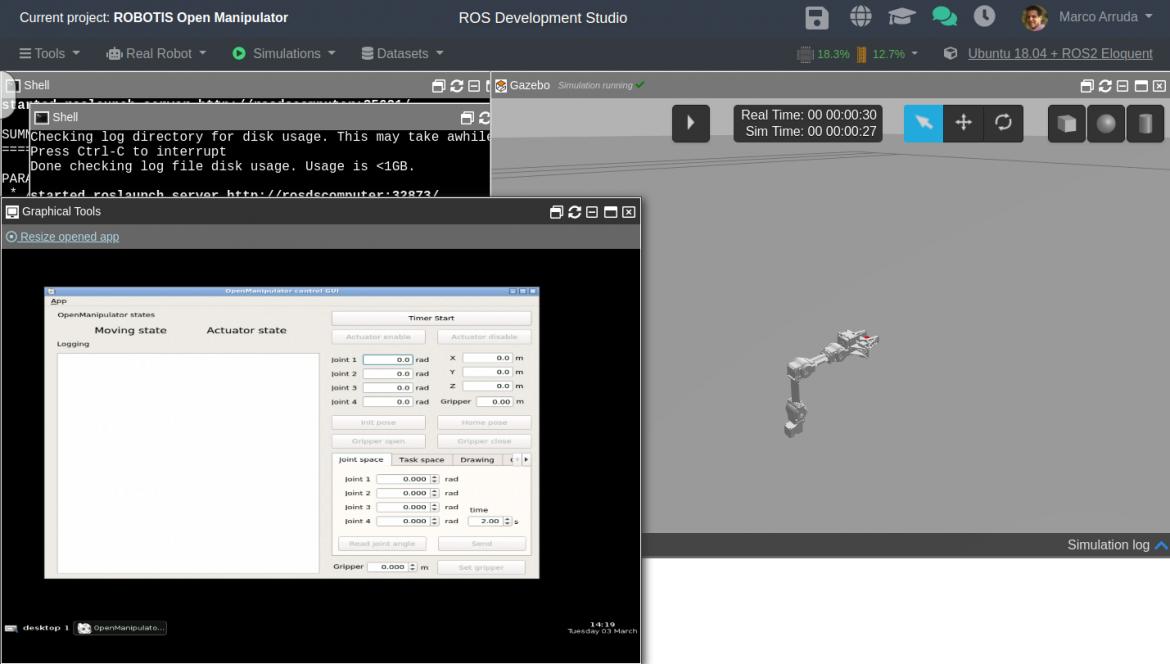Click the Gripper open button
Image resolution: width=1170 pixels, height=664 pixels.
tap(378, 441)
